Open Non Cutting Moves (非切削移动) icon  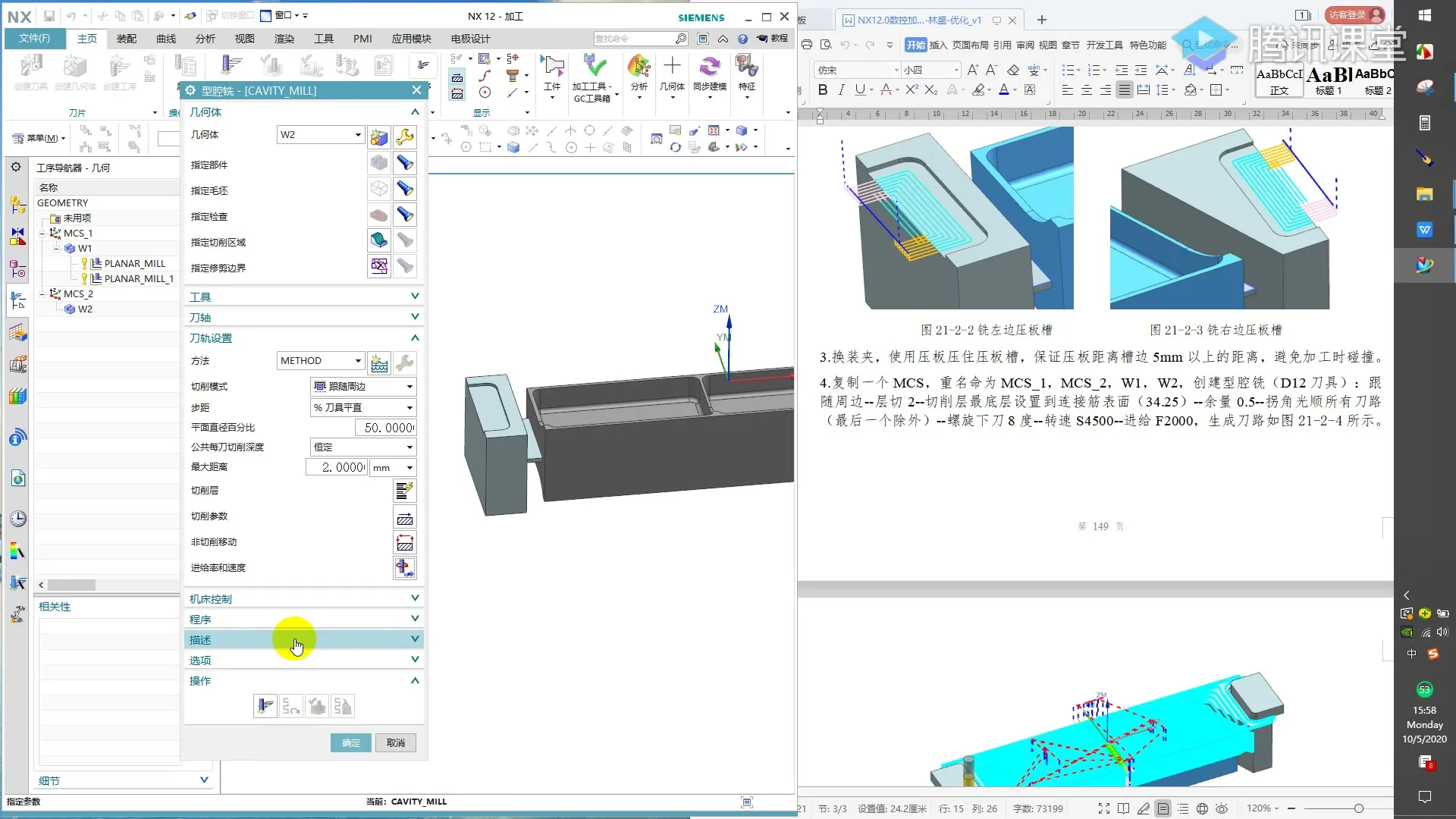tap(404, 543)
